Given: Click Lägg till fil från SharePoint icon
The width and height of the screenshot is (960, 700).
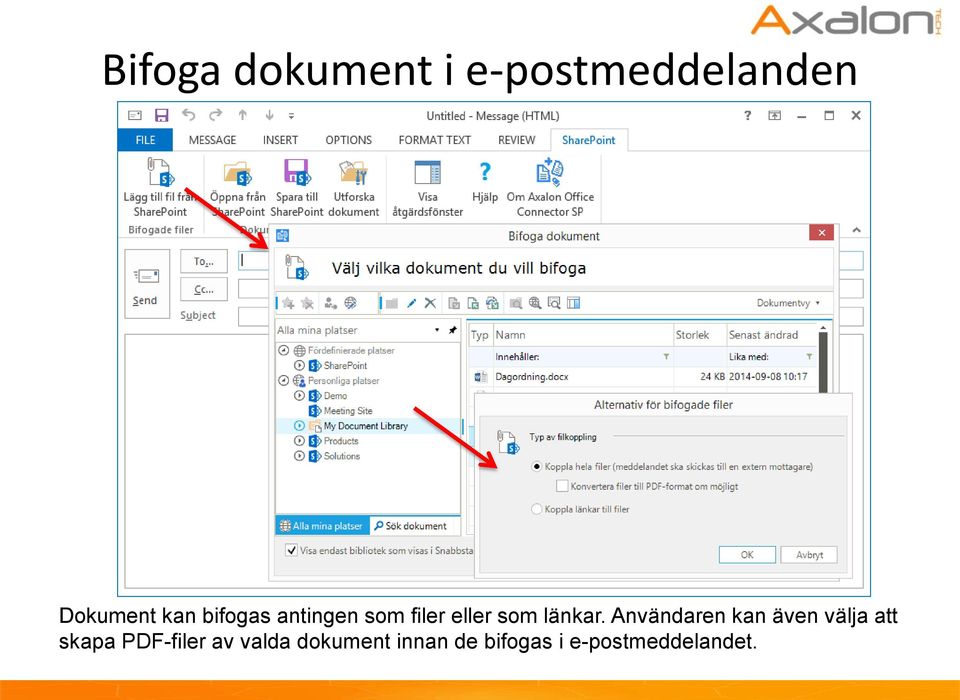Looking at the screenshot, I should (x=160, y=172).
